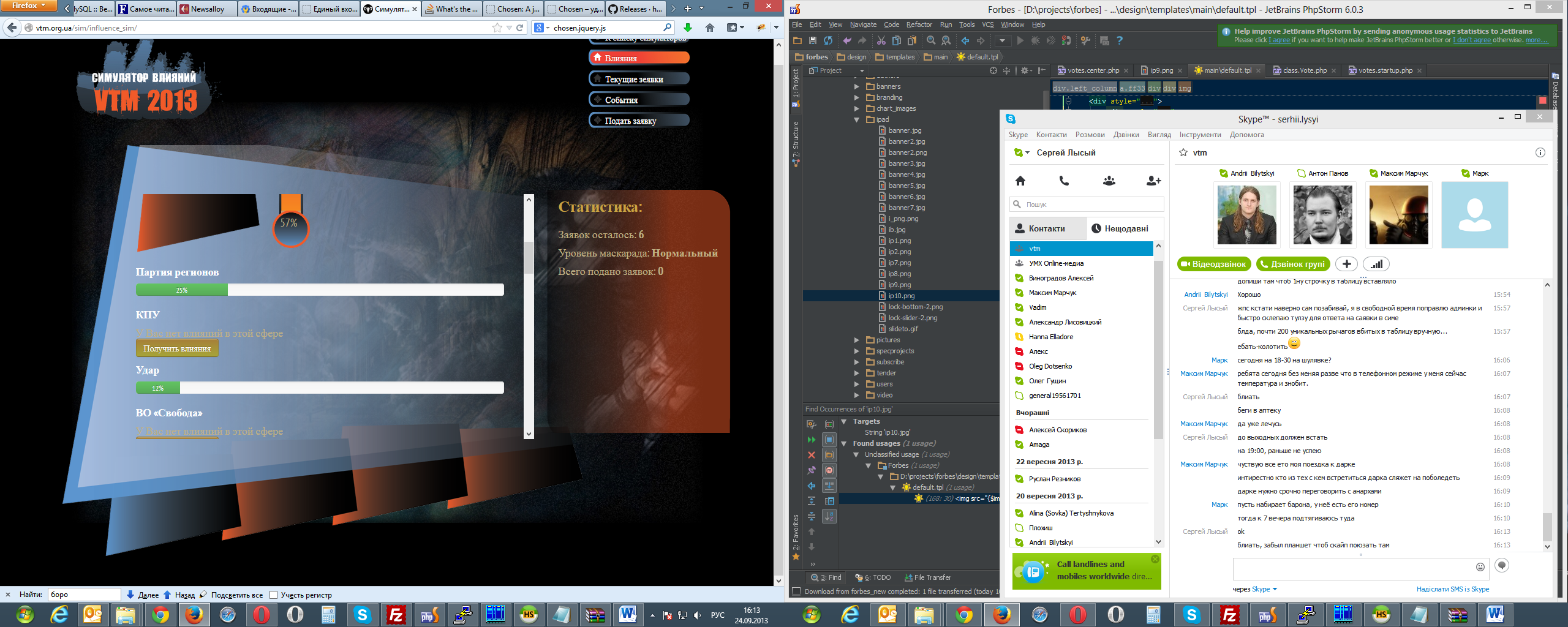Click the Save All icon in PhpStorm toolbar

(x=813, y=40)
